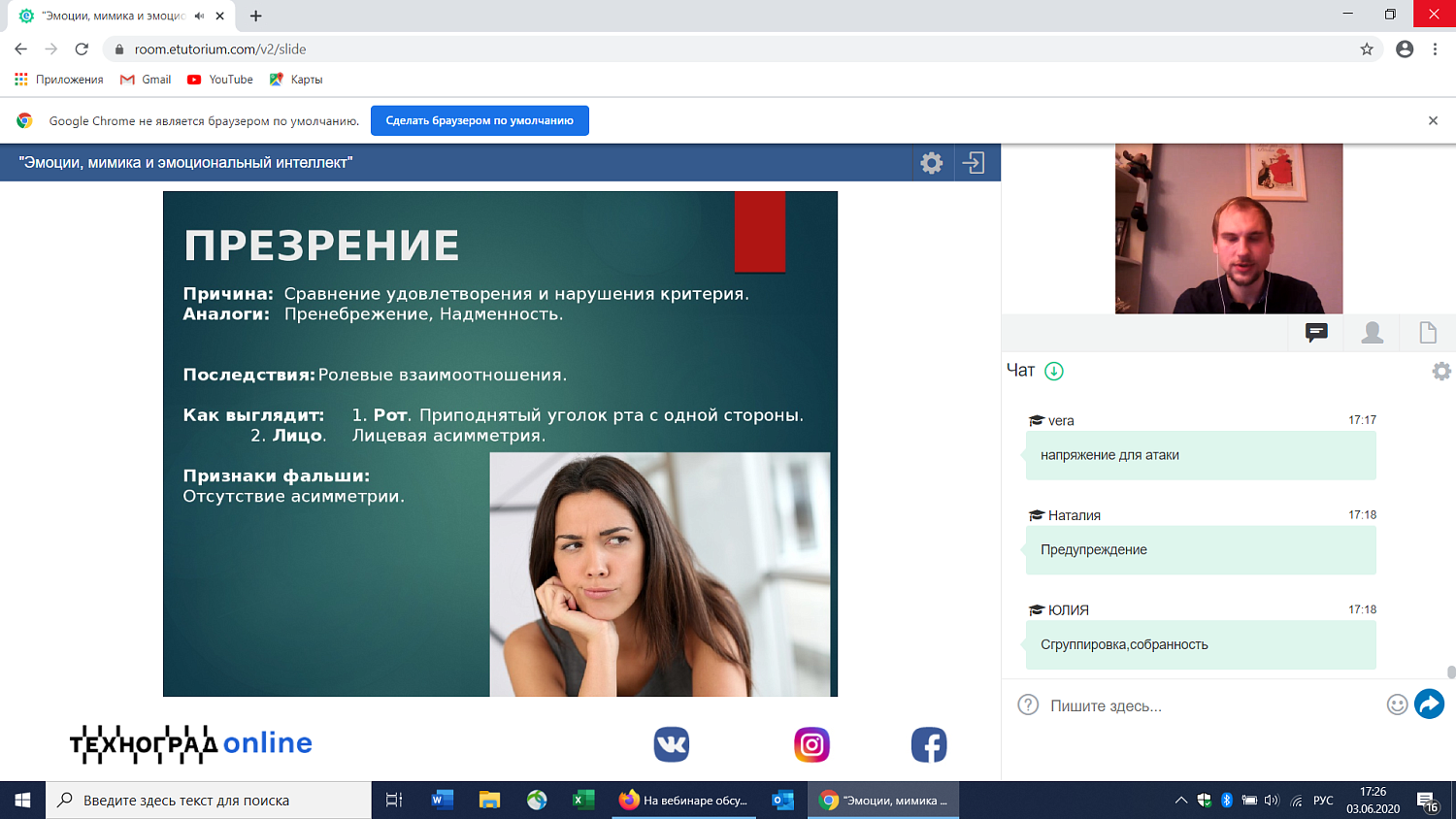Image resolution: width=1456 pixels, height=819 pixels.
Task: Open a new browser tab
Action: tap(255, 16)
